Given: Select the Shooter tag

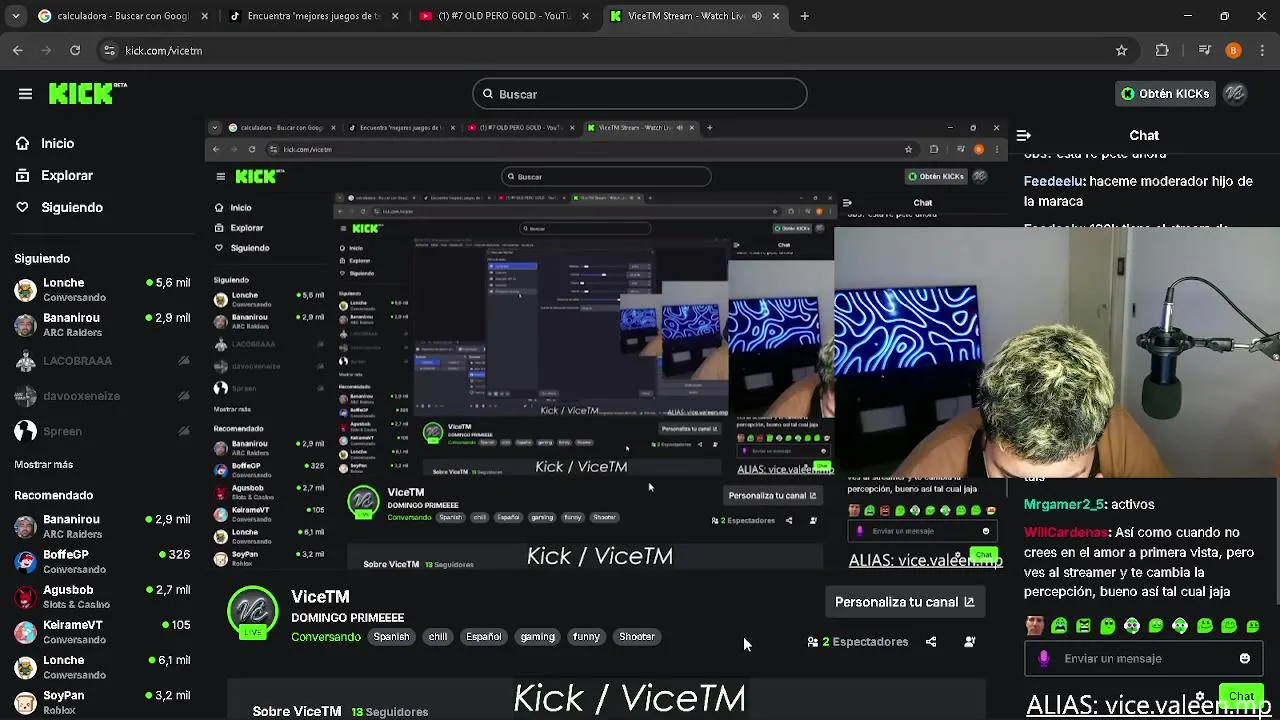Looking at the screenshot, I should tap(637, 637).
